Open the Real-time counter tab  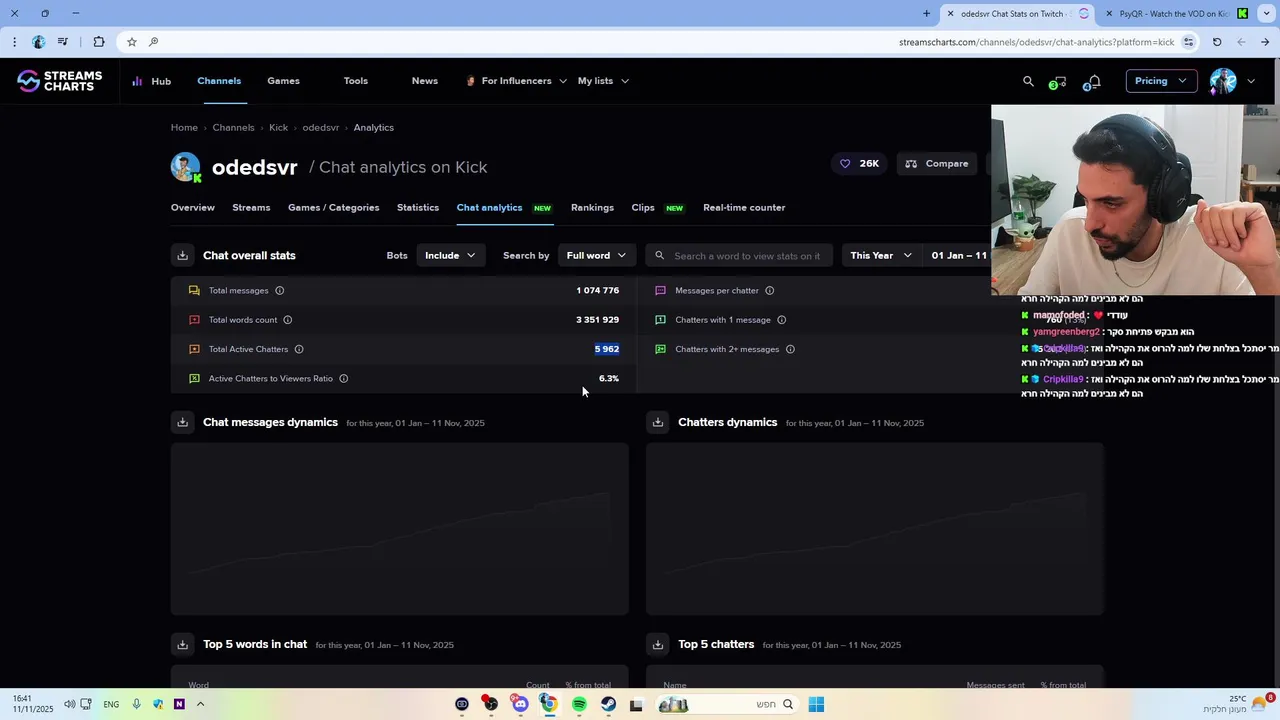[x=744, y=208]
